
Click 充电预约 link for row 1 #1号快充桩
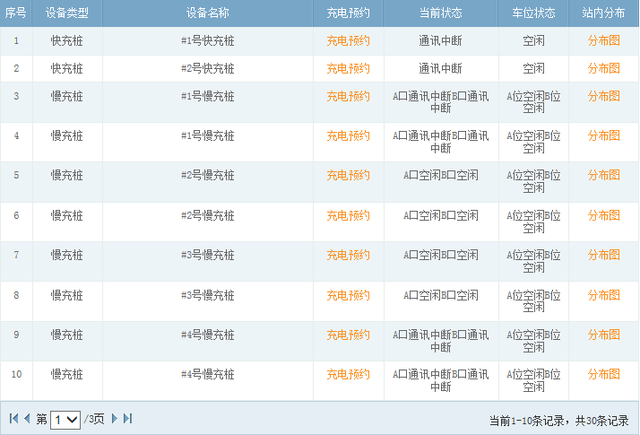coord(348,41)
